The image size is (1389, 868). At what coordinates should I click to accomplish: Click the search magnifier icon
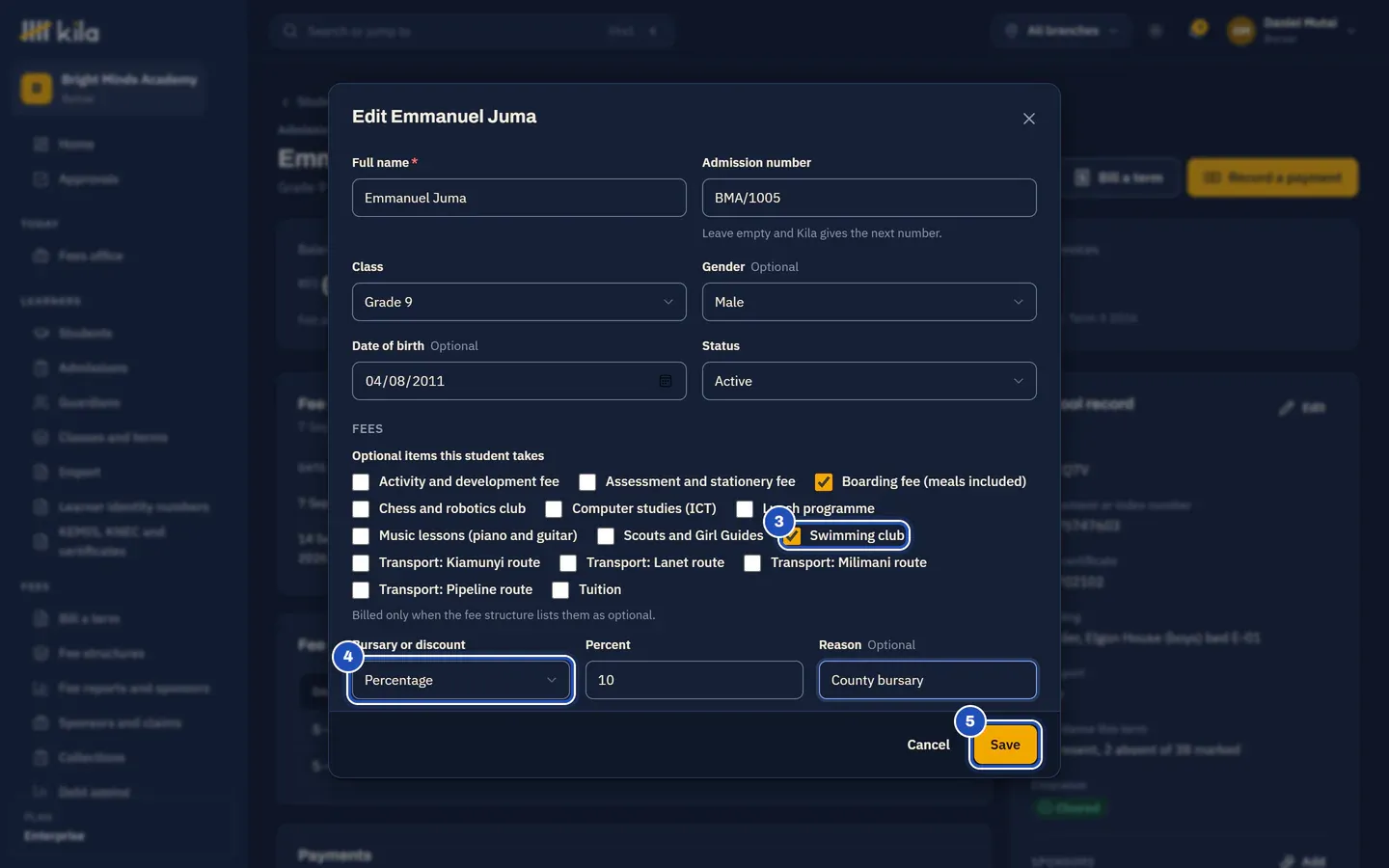tap(289, 31)
